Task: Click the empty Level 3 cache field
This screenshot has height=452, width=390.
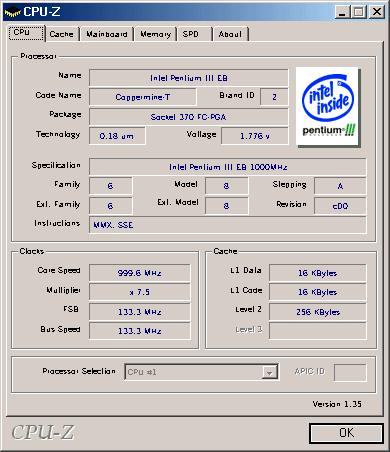Action: click(318, 331)
